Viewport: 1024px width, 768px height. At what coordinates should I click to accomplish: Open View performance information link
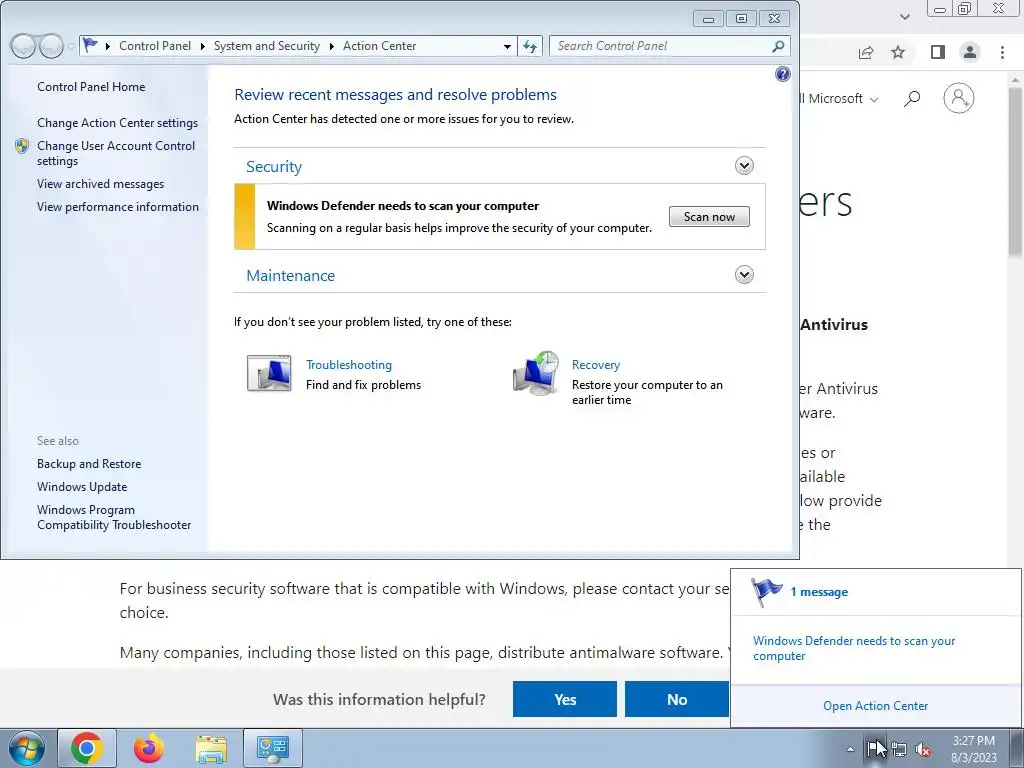pos(118,207)
